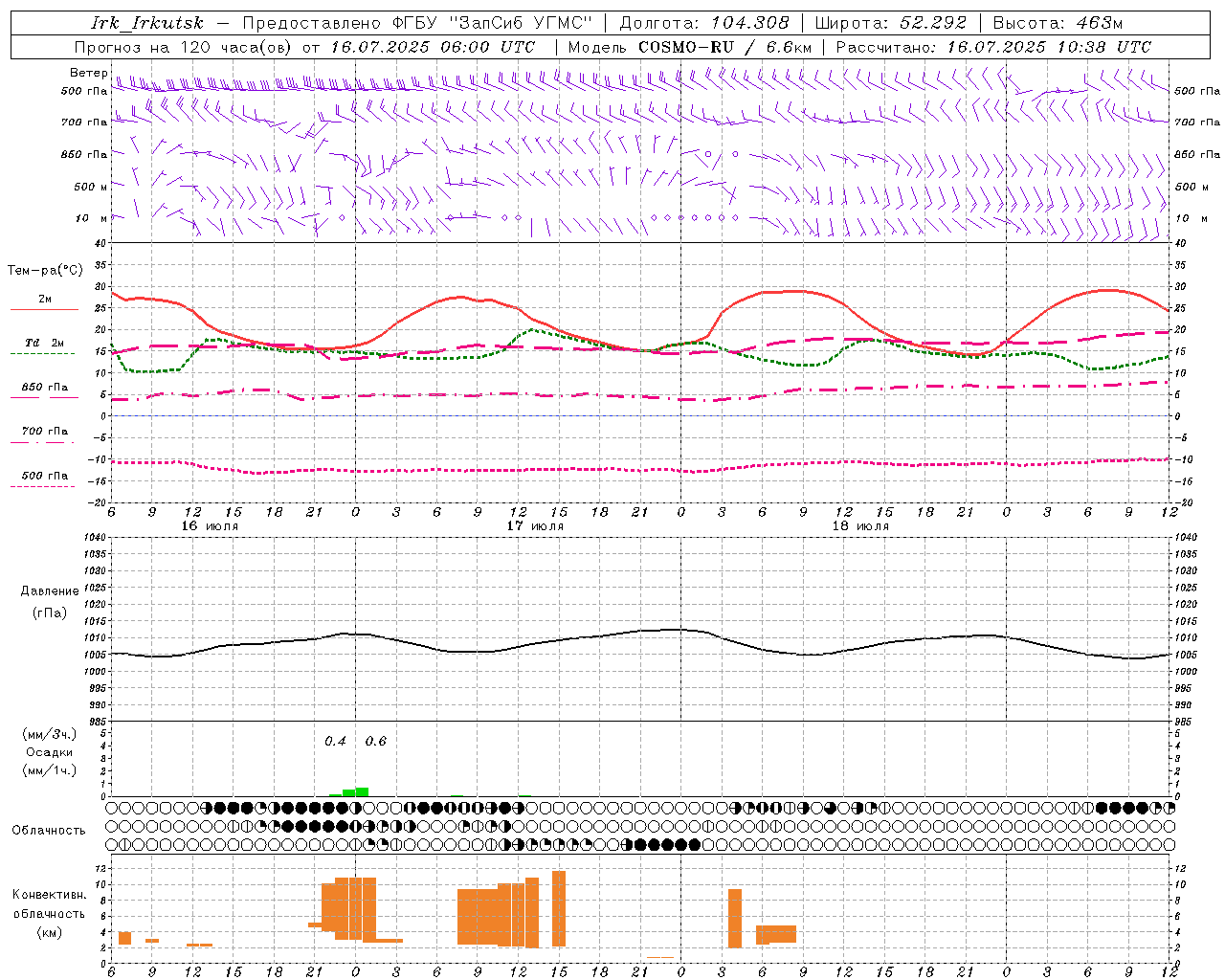Image resolution: width=1225 pixels, height=980 pixels.
Task: Click the 'Предоставлено ФГБУ ЗапСиб УГМС' text
Action: click(417, 23)
